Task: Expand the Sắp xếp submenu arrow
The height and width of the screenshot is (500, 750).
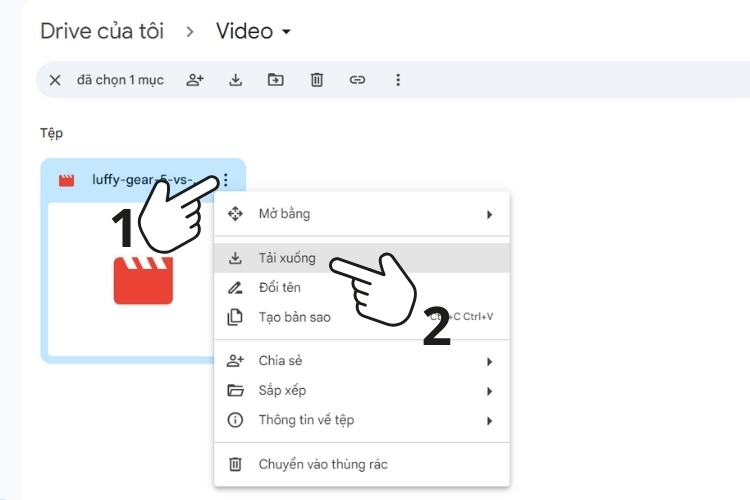Action: pyautogui.click(x=489, y=391)
